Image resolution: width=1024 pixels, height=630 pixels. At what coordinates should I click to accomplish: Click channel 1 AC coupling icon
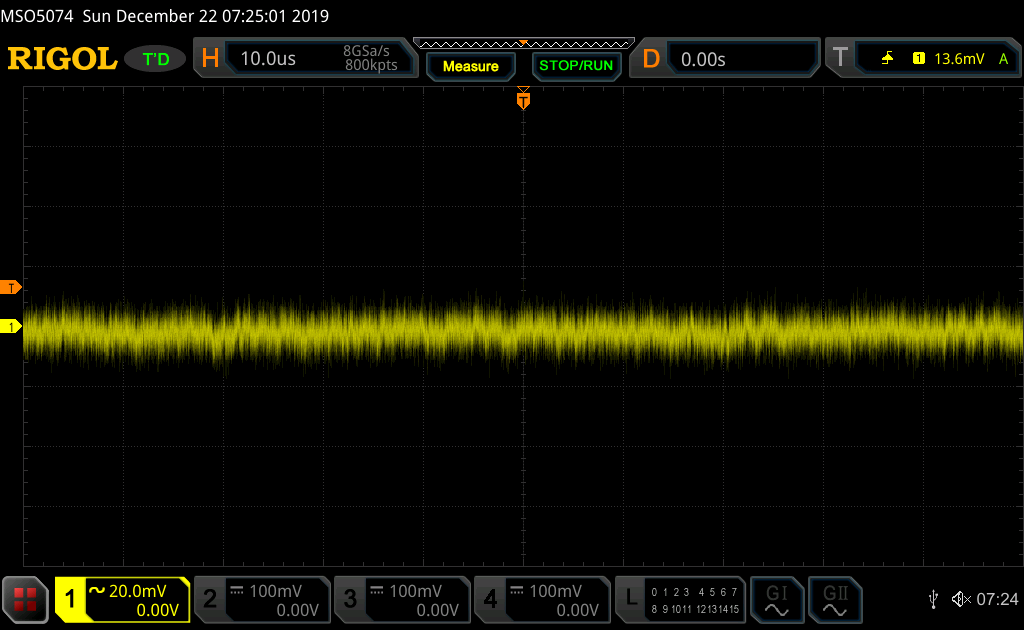(x=97, y=590)
